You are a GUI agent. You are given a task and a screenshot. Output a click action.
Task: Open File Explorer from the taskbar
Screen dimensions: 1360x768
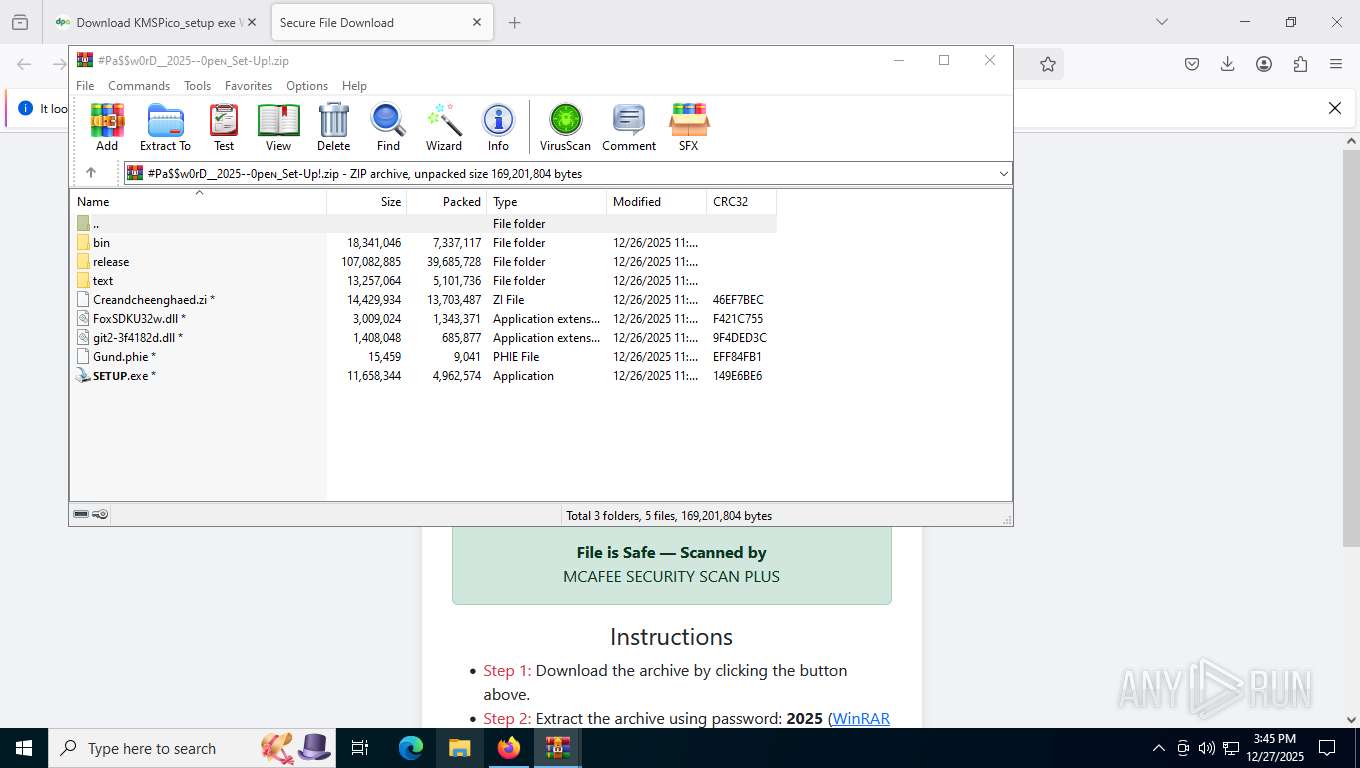click(x=460, y=748)
